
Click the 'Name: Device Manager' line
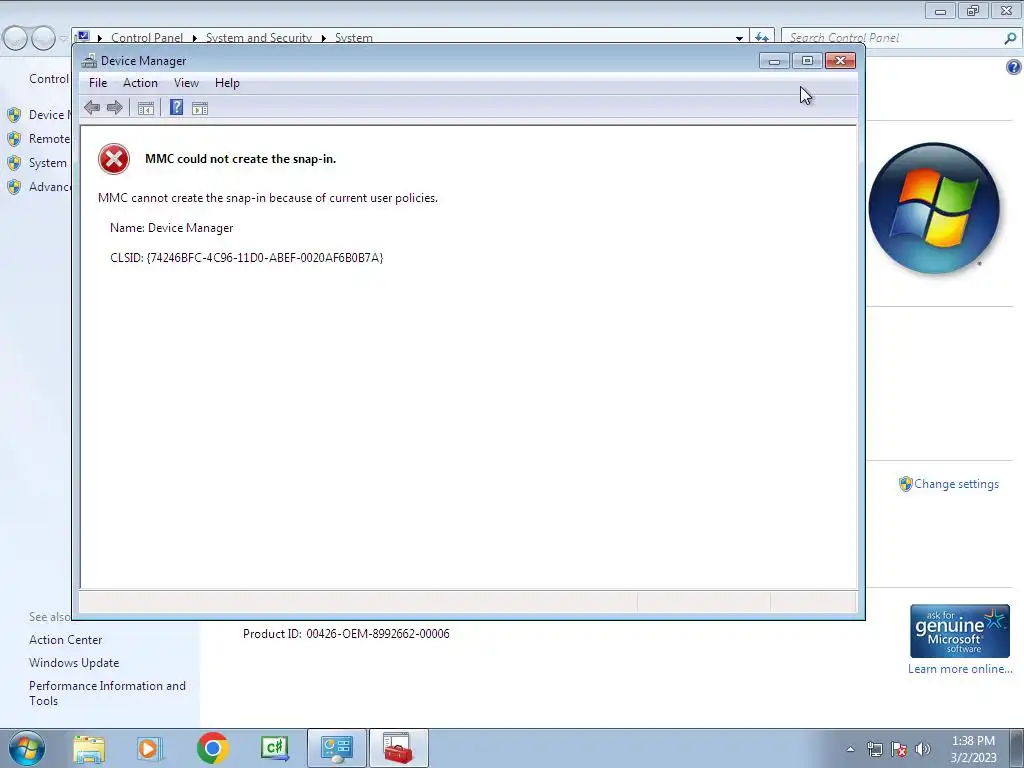172,228
